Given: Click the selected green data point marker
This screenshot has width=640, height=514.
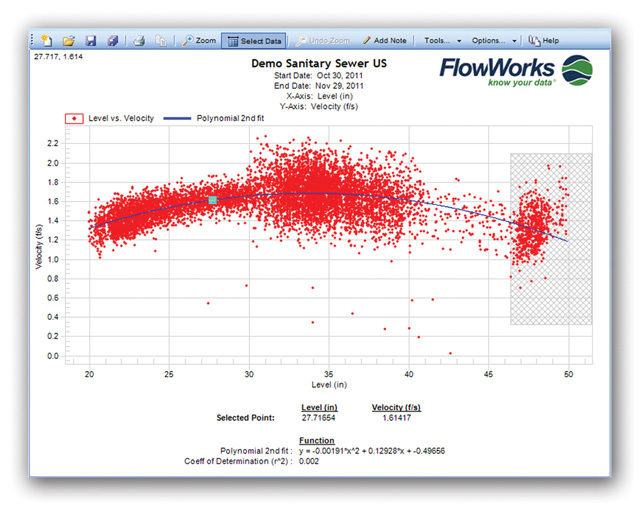Looking at the screenshot, I should coord(212,200).
